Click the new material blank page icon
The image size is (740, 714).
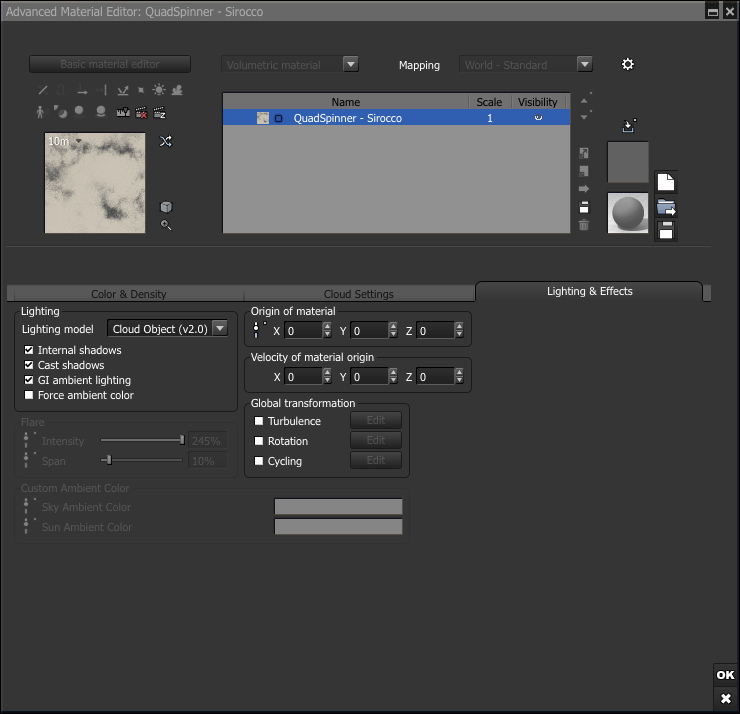666,183
